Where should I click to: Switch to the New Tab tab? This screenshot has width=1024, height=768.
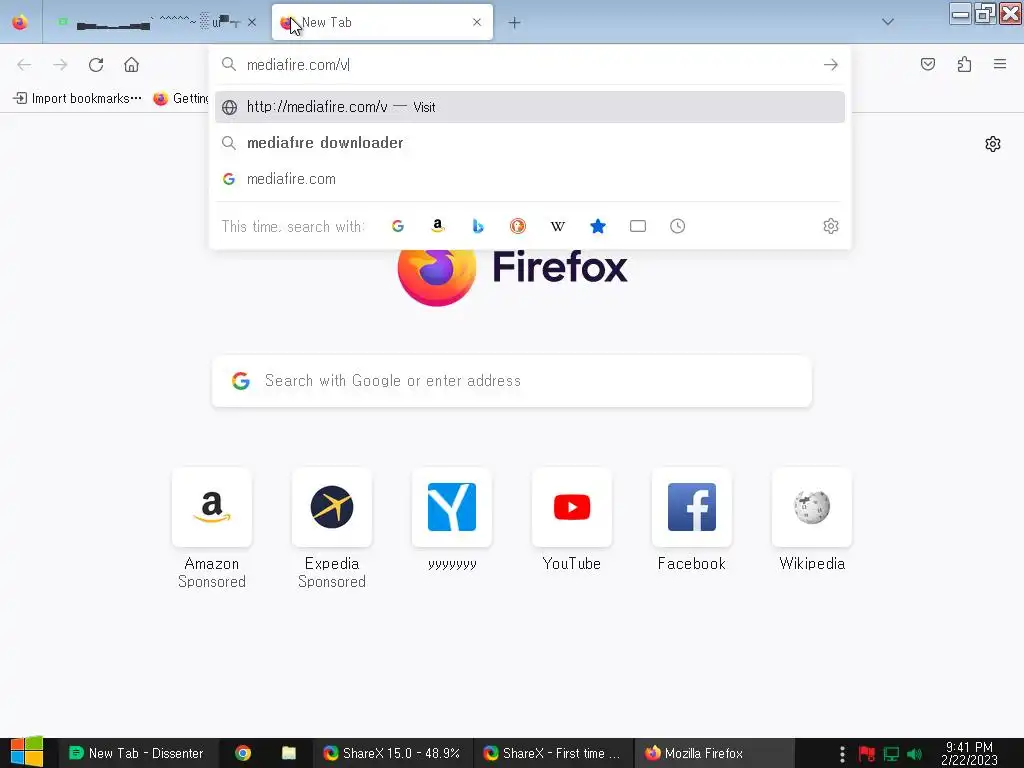click(382, 22)
